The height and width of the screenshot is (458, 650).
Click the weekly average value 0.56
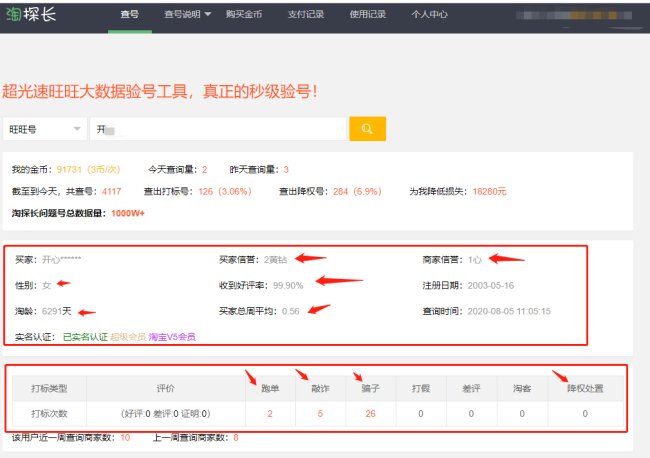tap(291, 311)
